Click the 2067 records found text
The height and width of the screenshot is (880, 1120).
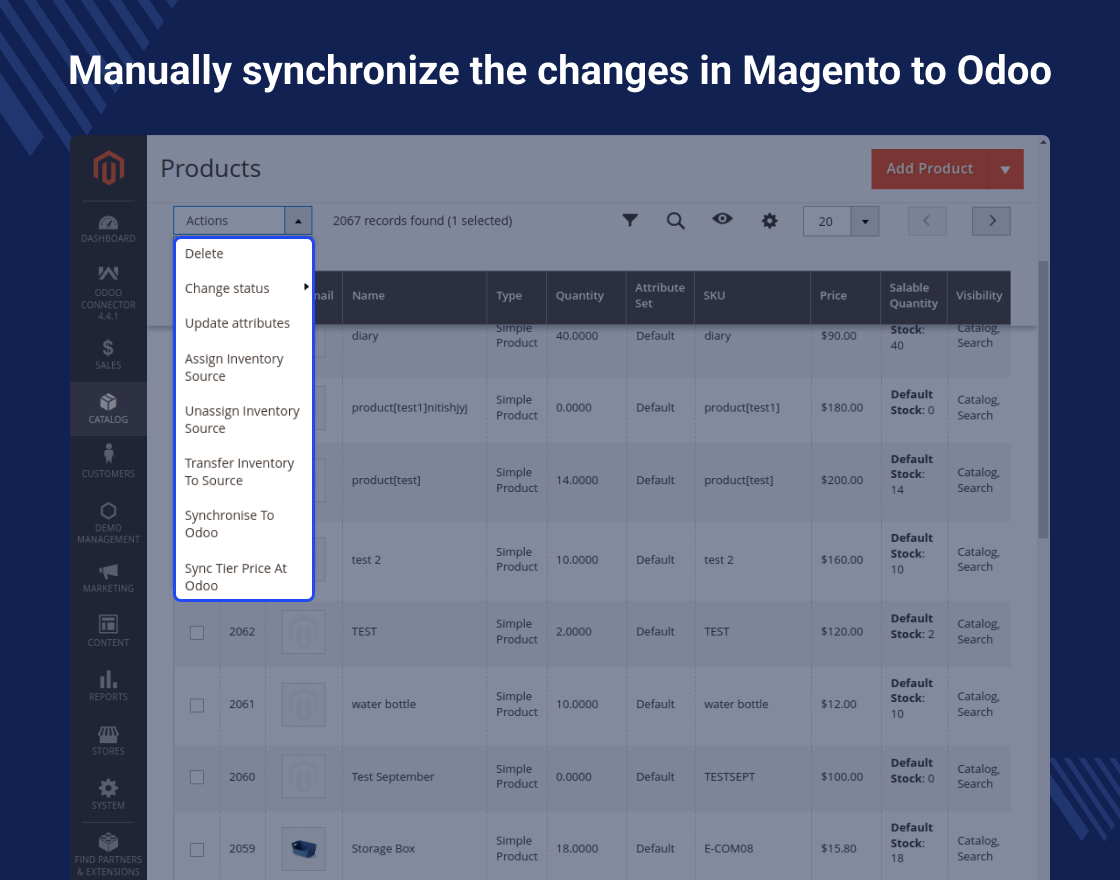click(423, 221)
